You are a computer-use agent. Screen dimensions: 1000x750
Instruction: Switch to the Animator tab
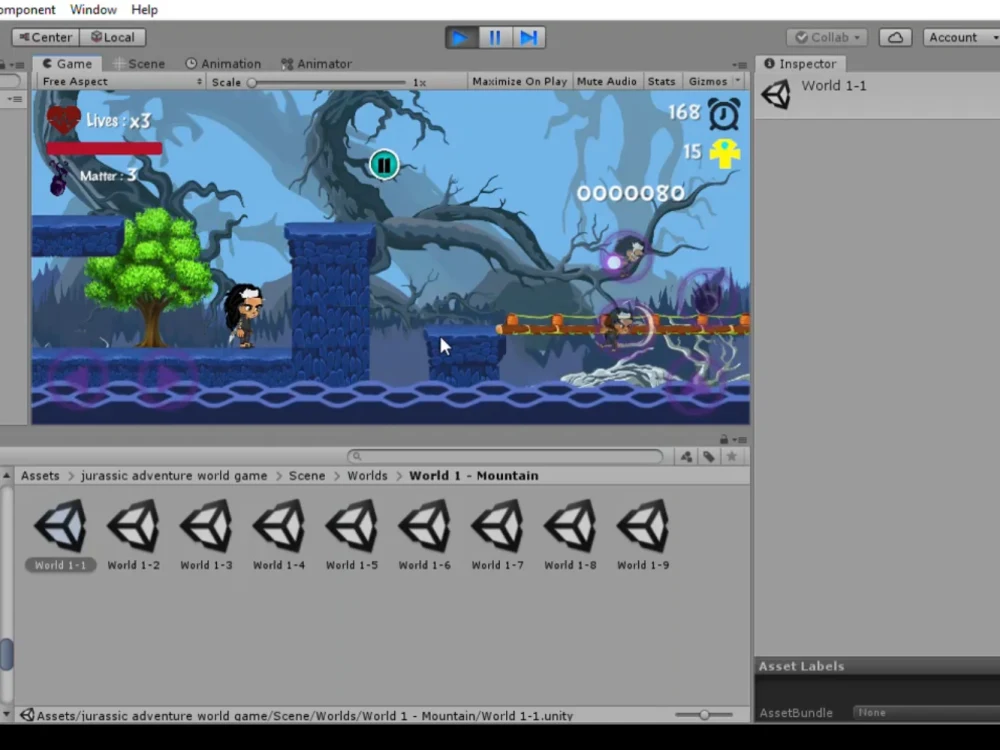316,64
